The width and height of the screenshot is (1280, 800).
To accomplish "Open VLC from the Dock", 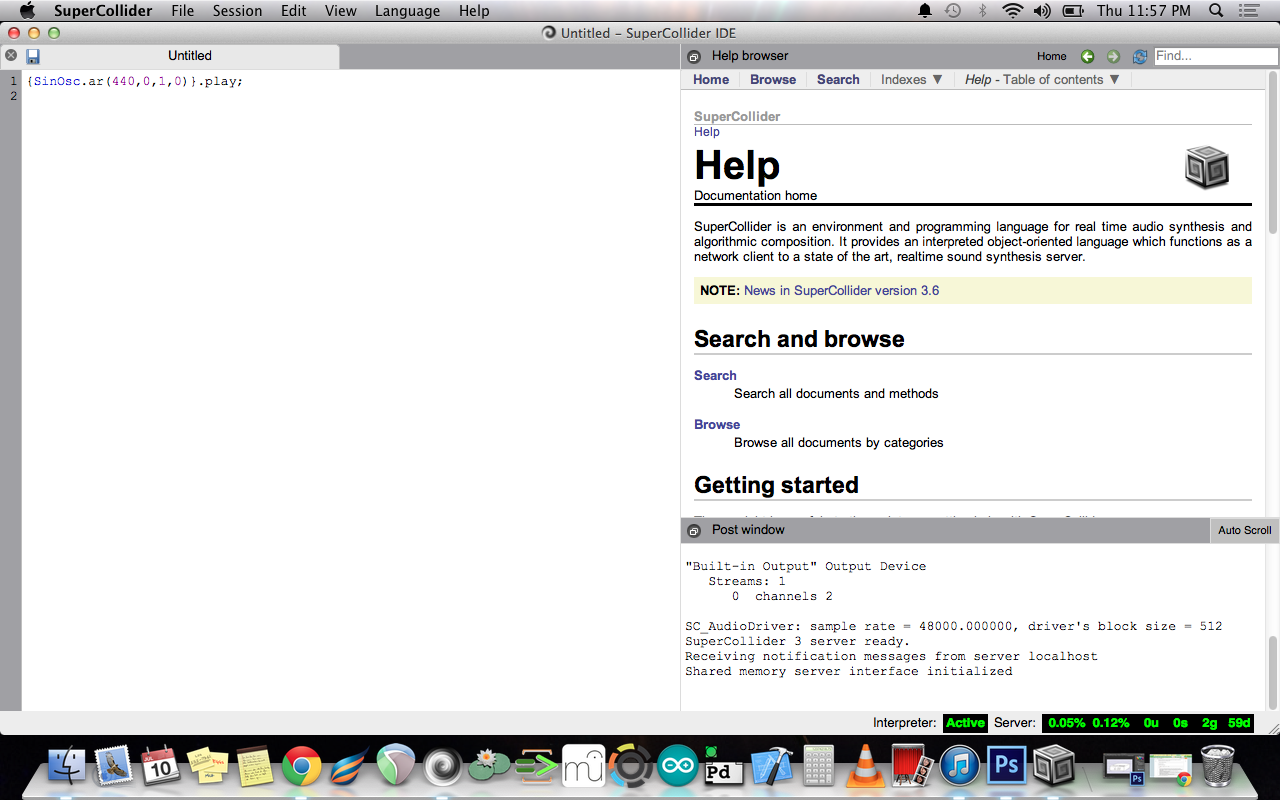I will (865, 767).
